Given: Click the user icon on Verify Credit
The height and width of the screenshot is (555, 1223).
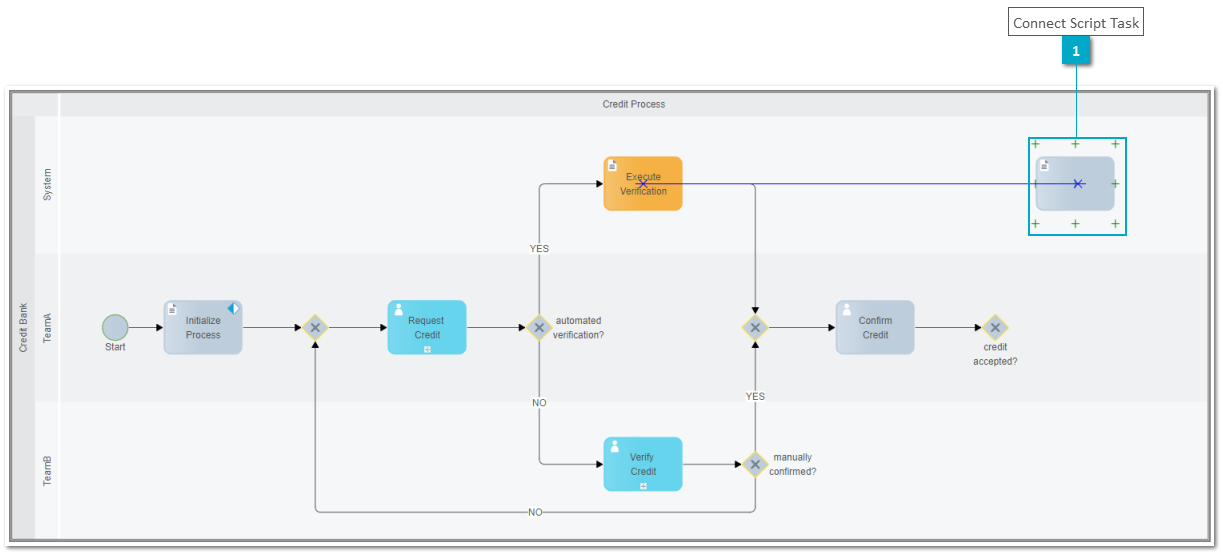Looking at the screenshot, I should (x=614, y=447).
